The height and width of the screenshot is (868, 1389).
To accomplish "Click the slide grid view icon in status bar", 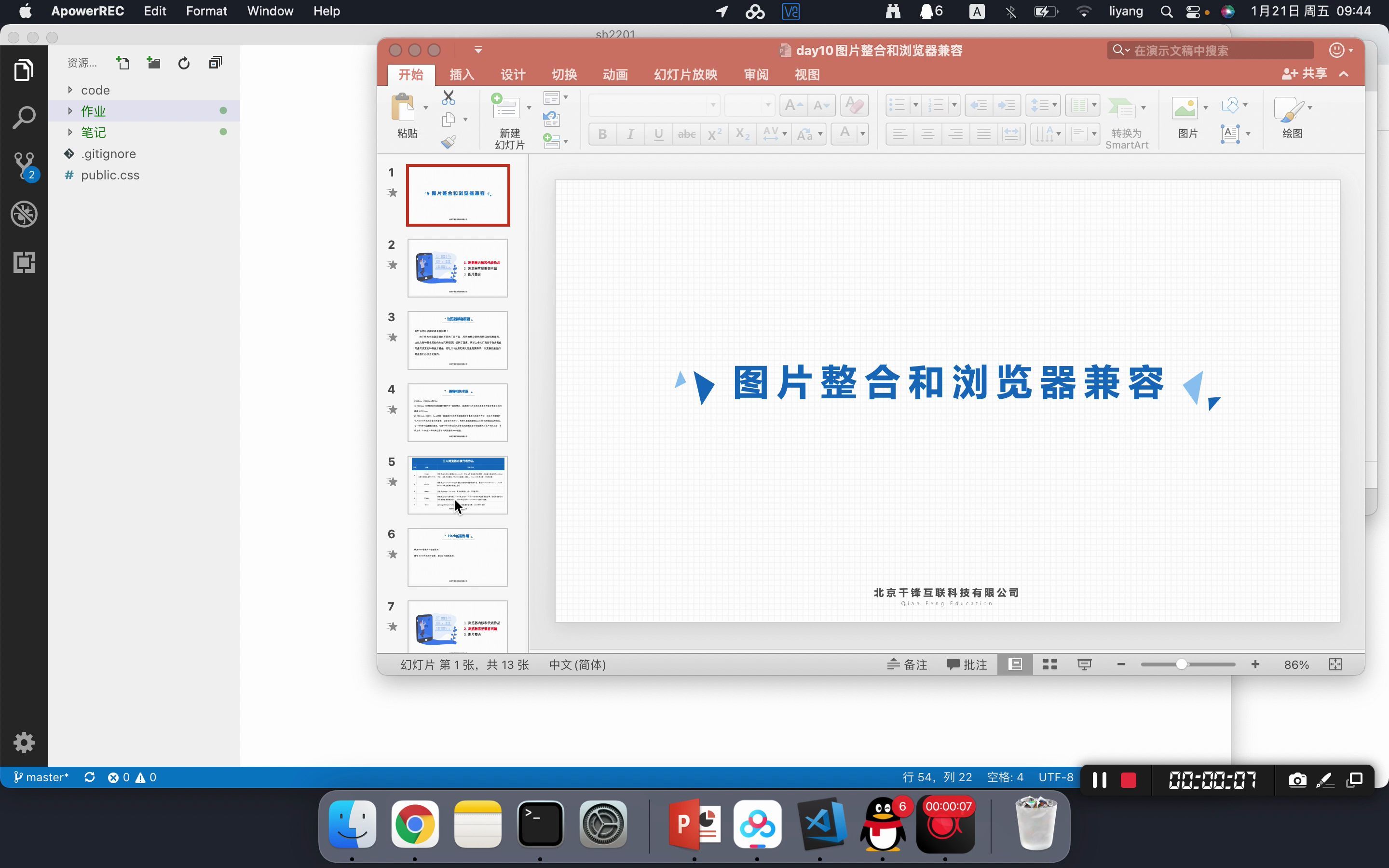I will (x=1050, y=664).
